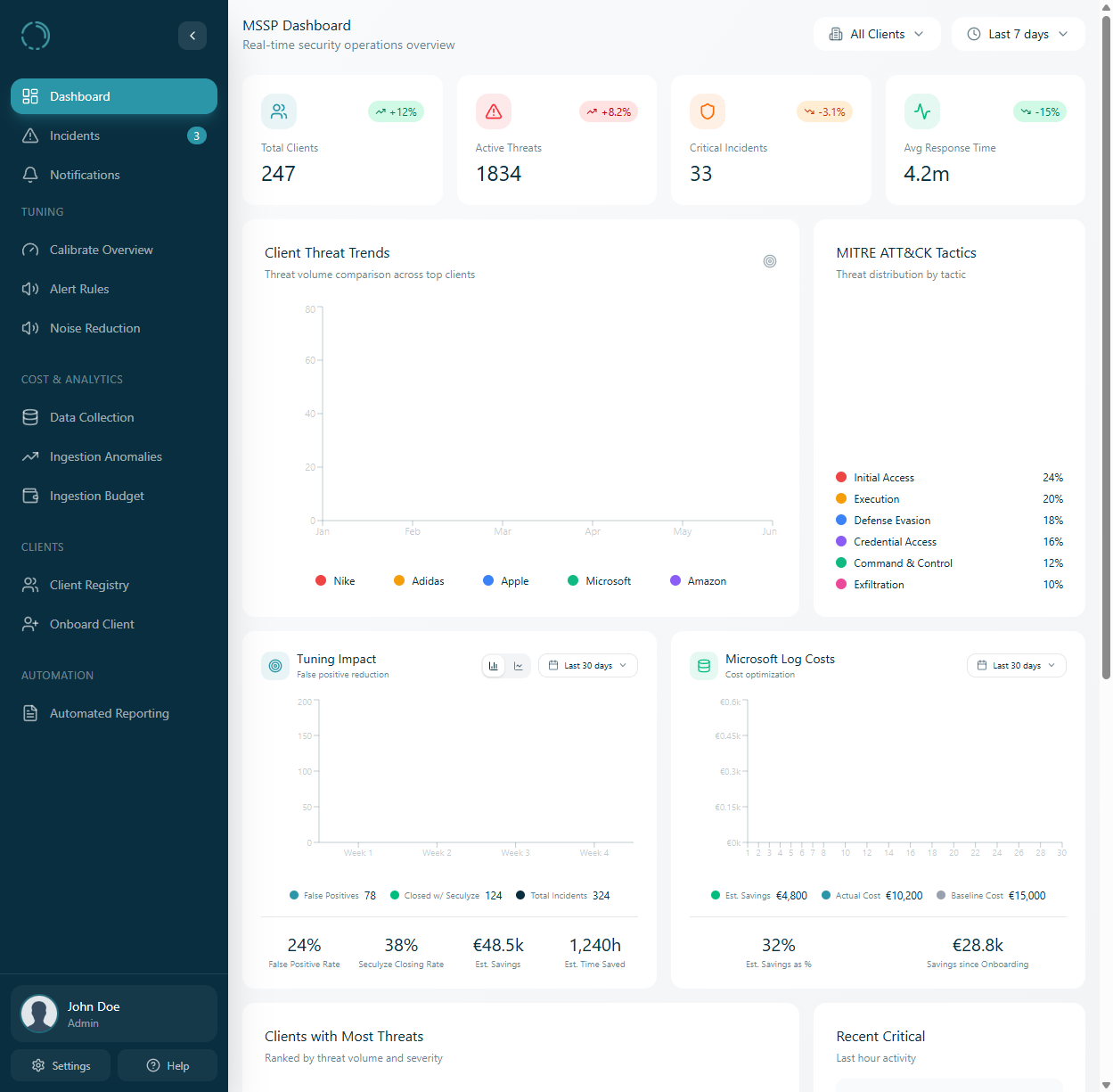
Task: Click the Credential Access tactic row
Action: click(950, 542)
